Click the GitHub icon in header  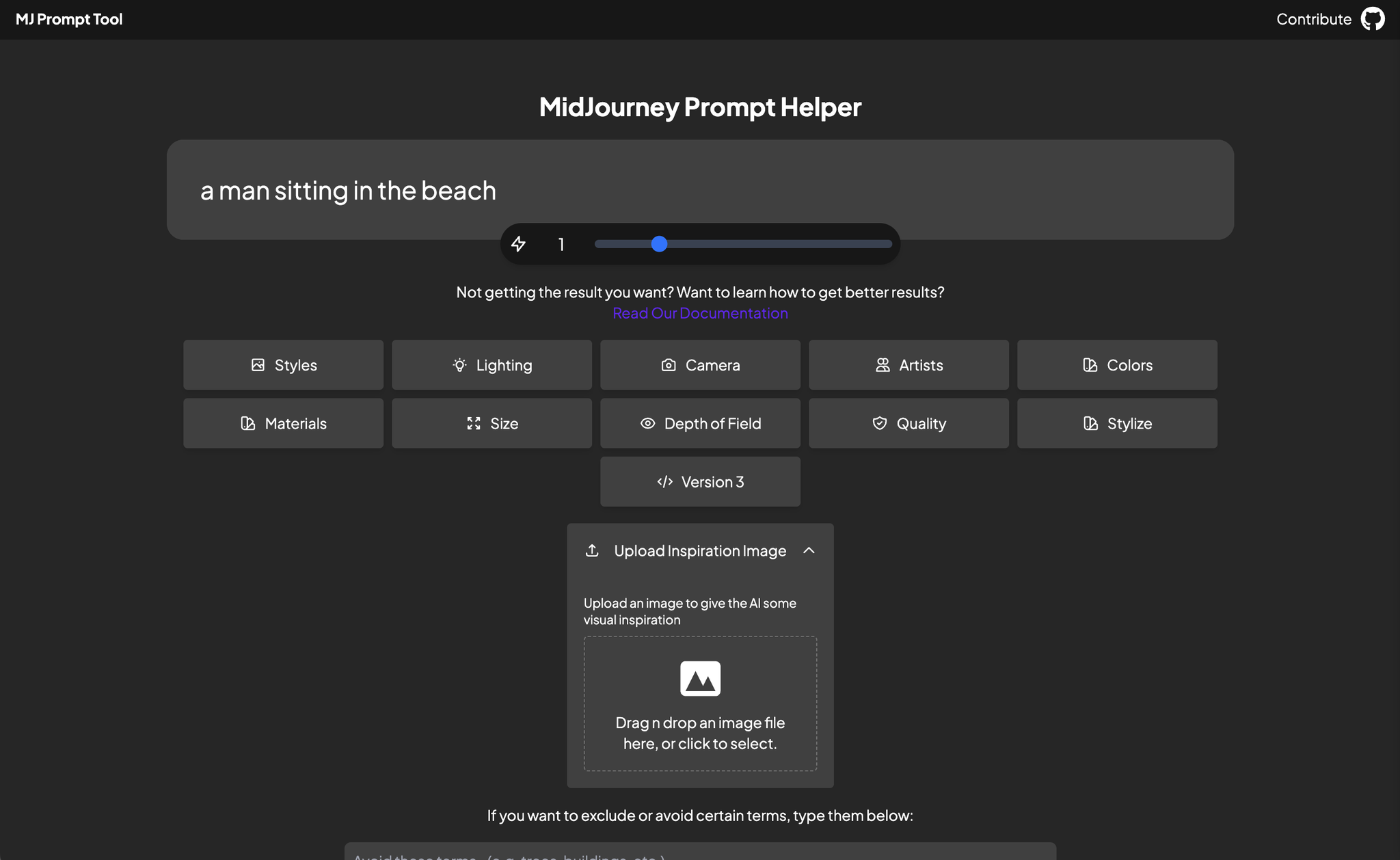[1372, 19]
